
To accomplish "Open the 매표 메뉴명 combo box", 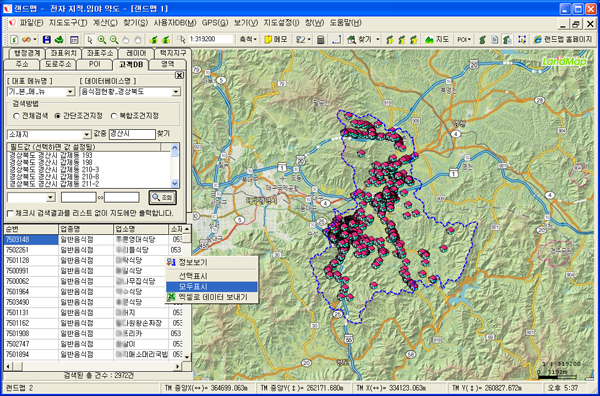I will click(x=41, y=92).
